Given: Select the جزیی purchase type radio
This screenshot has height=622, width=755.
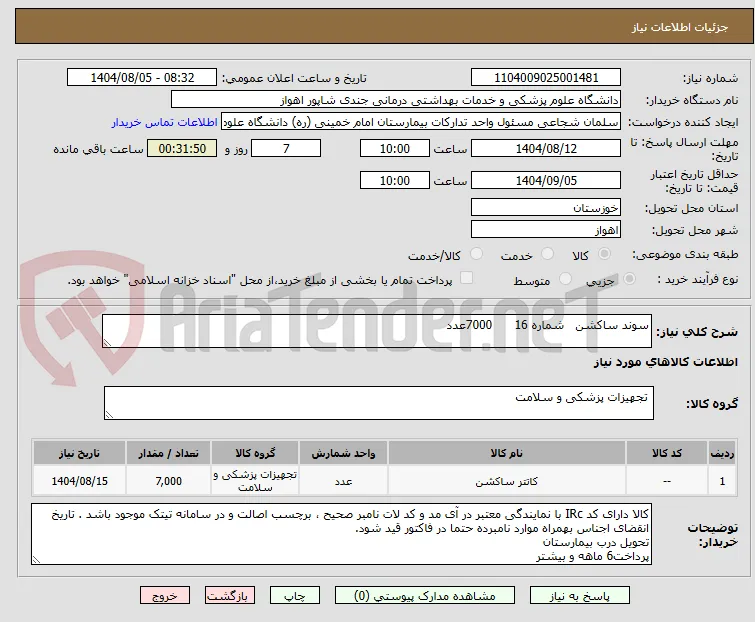Looking at the screenshot, I should point(629,279).
